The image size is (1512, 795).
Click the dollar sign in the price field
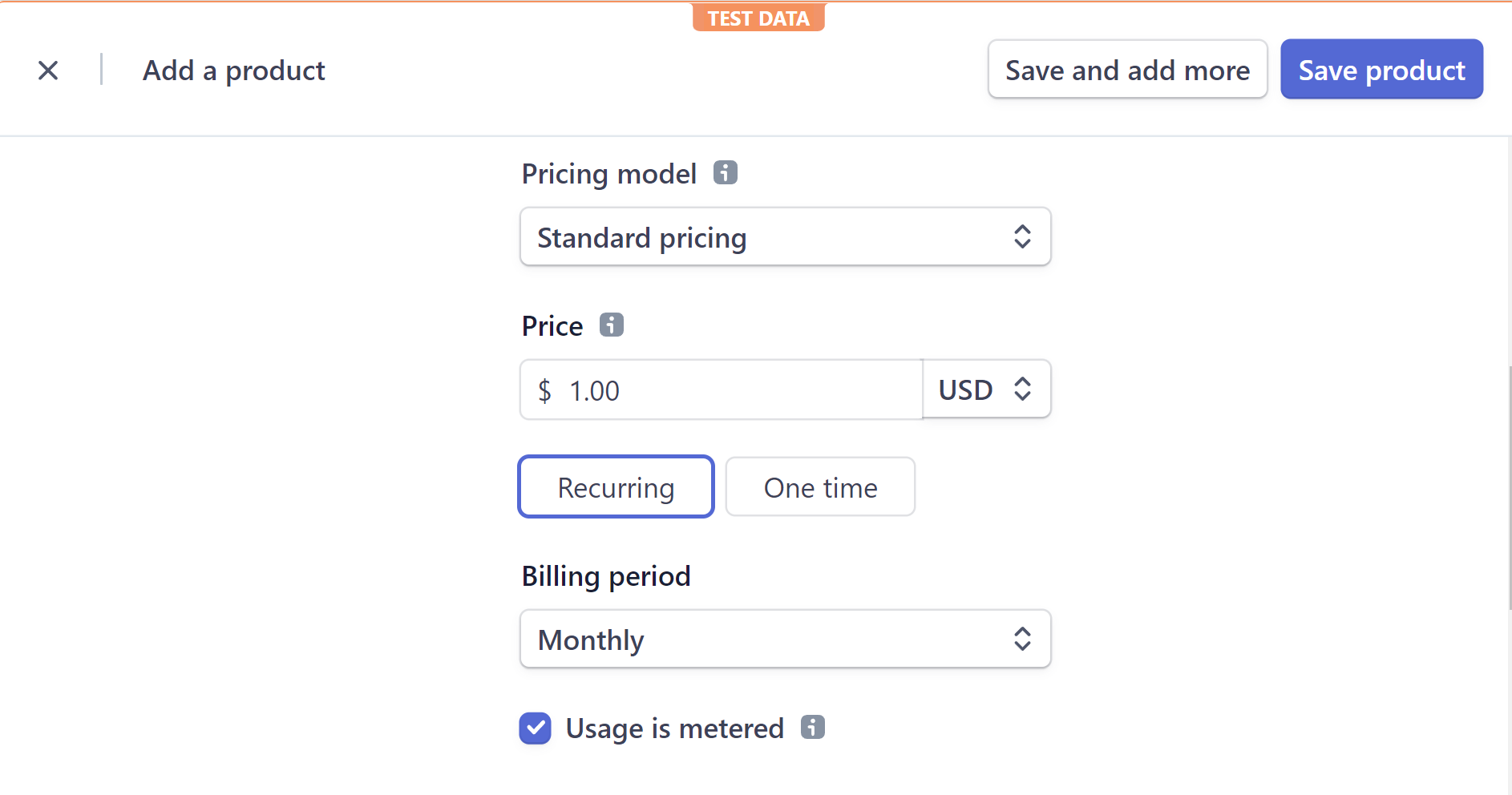tap(546, 390)
